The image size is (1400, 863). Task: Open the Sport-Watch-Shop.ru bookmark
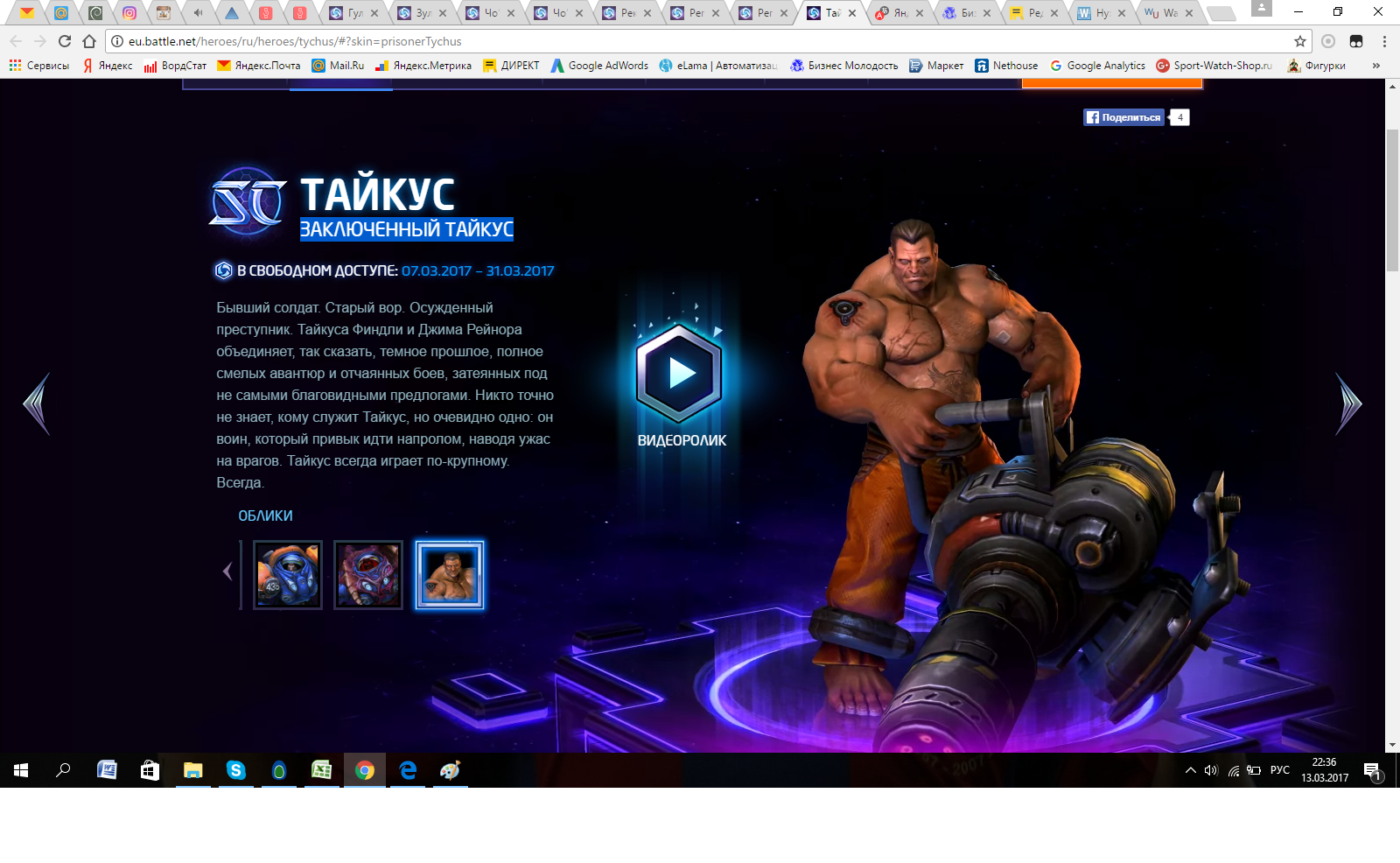click(x=1214, y=66)
